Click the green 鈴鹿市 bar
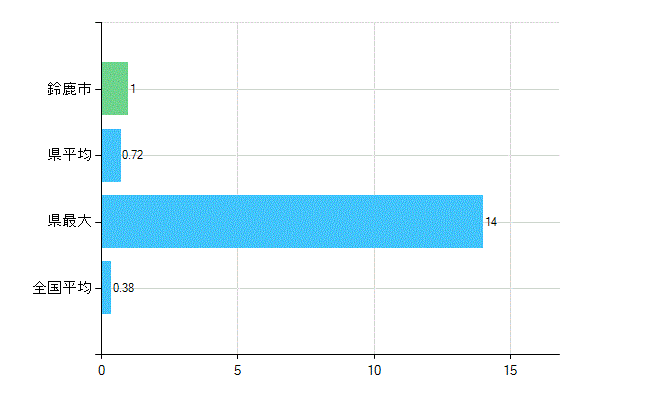Viewport: 650px width, 400px height. point(114,89)
